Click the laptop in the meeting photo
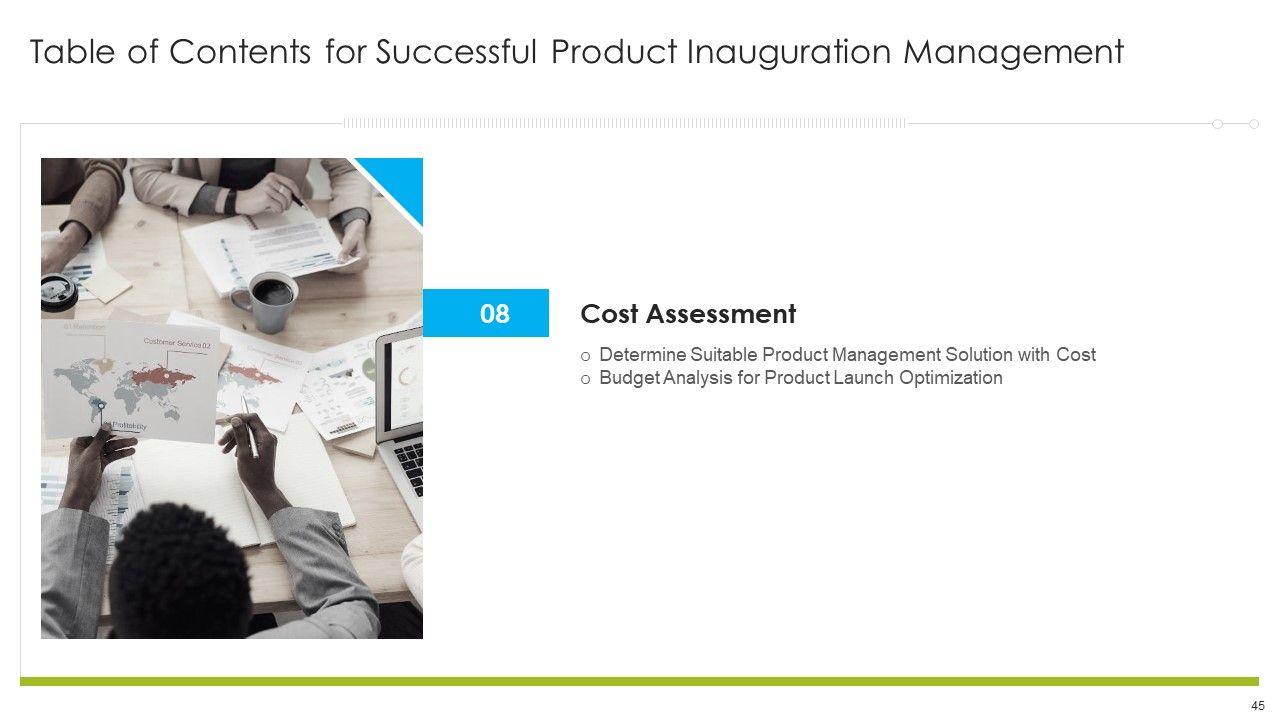Image resolution: width=1280 pixels, height=720 pixels. (402, 400)
